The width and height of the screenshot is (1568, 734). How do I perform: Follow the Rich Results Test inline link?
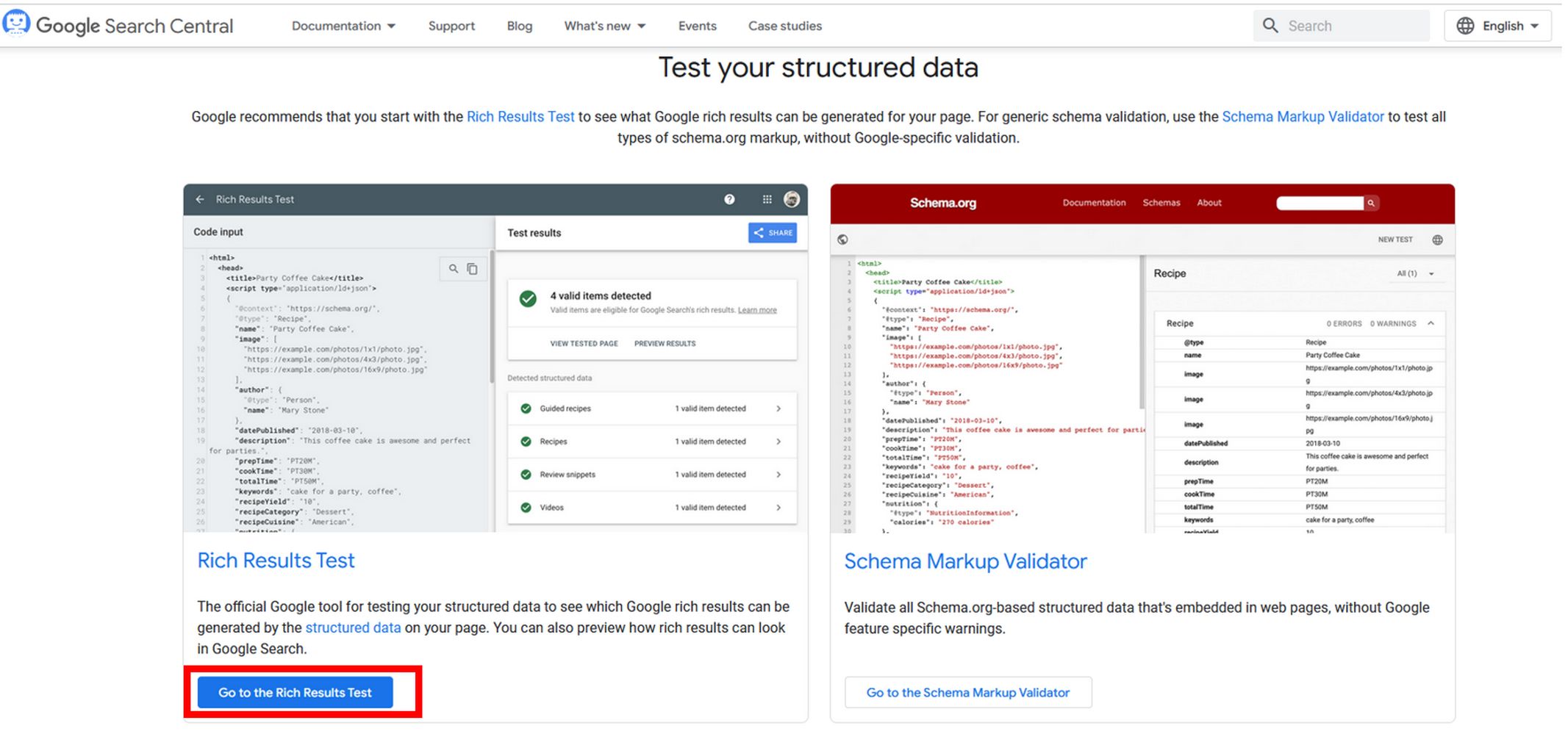(520, 117)
